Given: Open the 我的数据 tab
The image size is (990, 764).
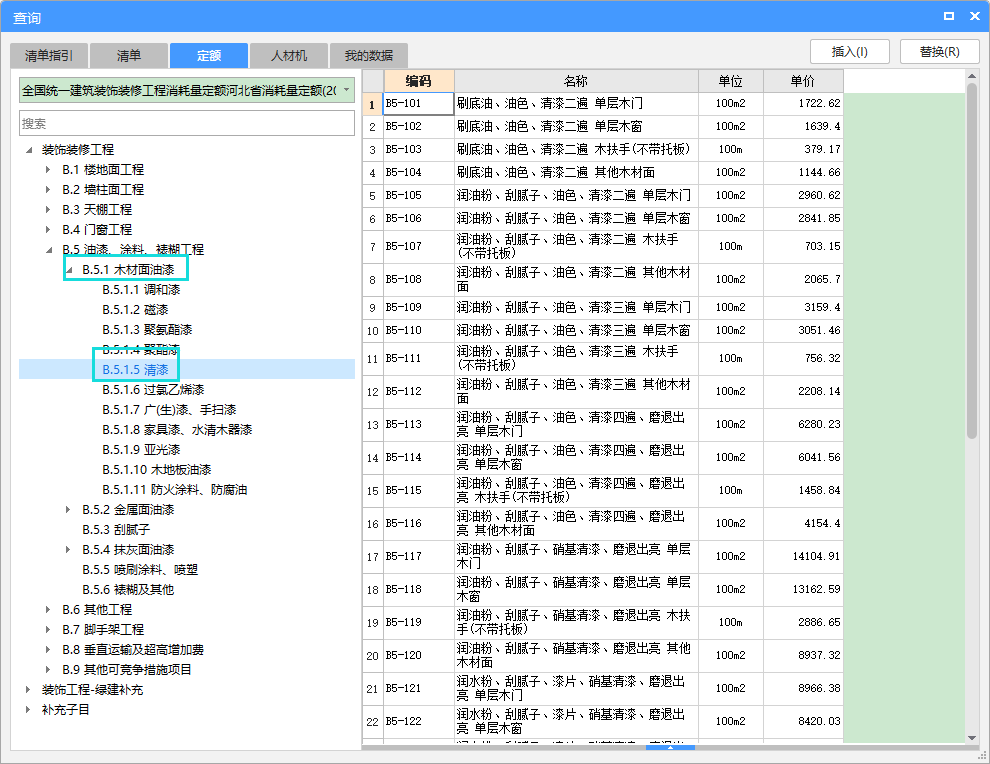Looking at the screenshot, I should click(368, 56).
